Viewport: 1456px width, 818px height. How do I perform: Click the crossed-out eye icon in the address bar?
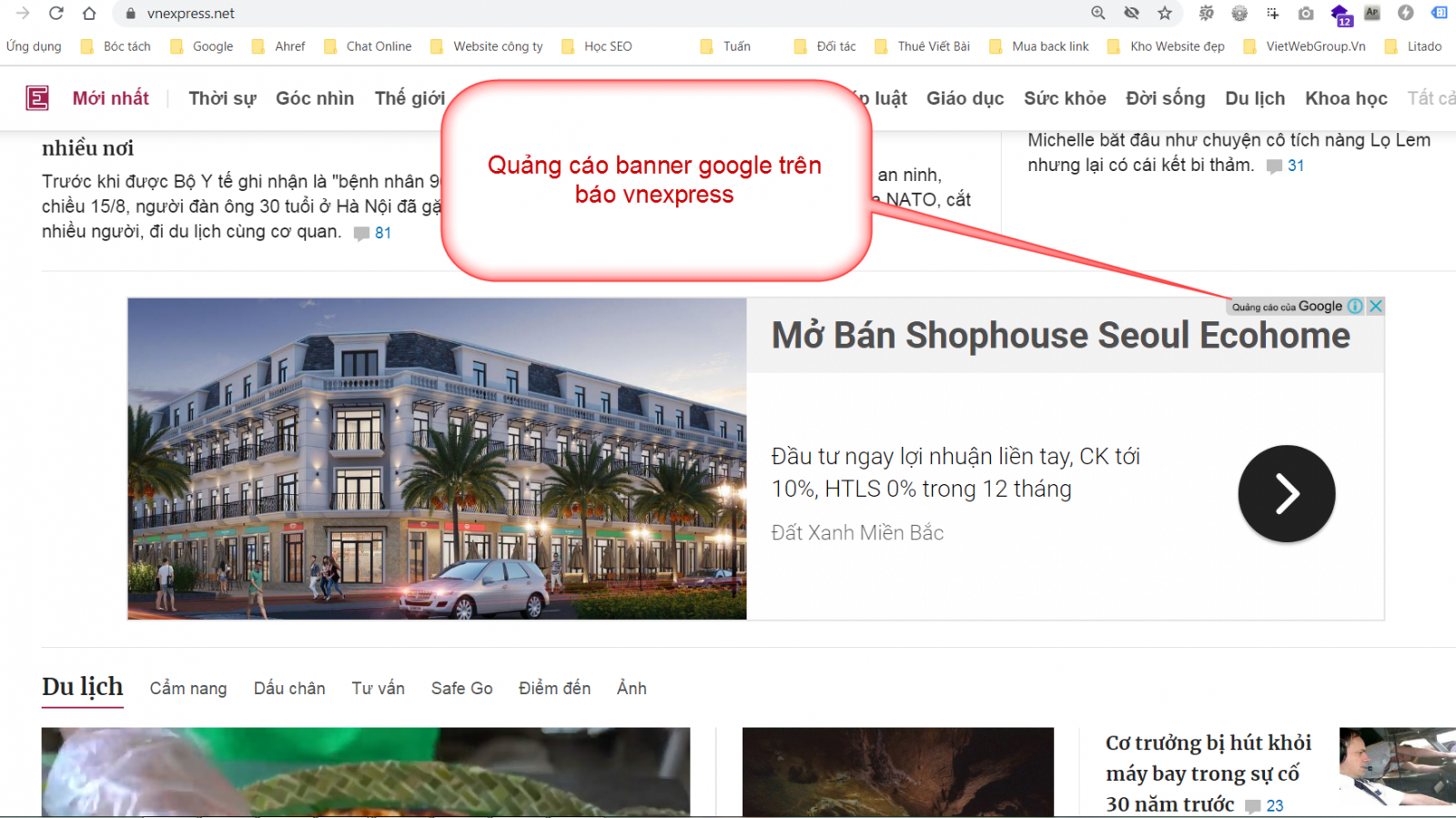pyautogui.click(x=1131, y=13)
